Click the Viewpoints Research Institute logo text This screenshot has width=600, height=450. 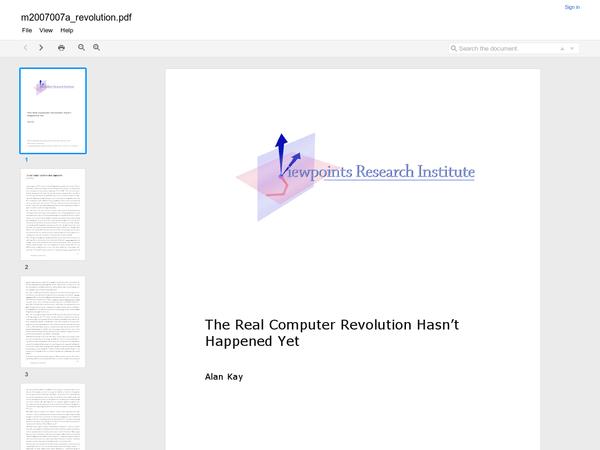[381, 172]
